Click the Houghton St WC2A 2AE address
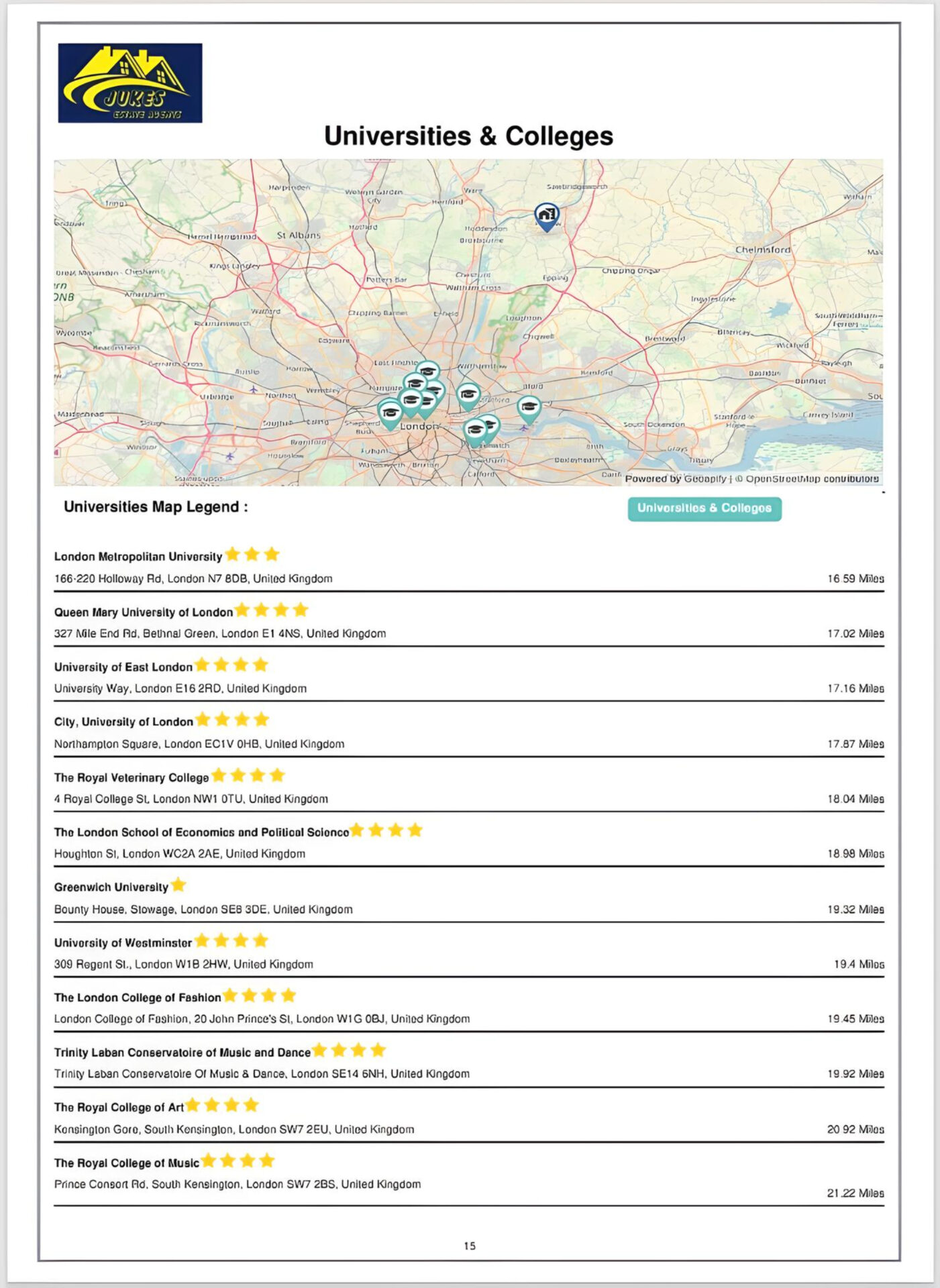The width and height of the screenshot is (940, 1288). tap(180, 855)
